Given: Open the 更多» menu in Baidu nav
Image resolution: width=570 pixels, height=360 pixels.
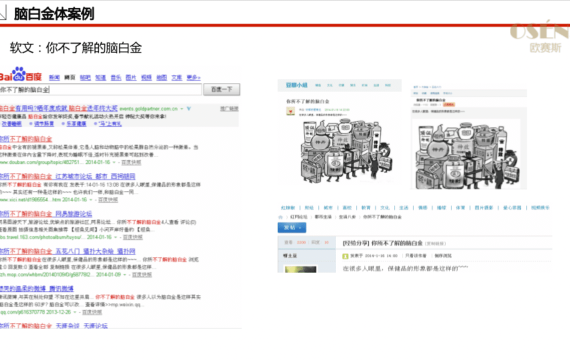Looking at the screenshot, I should tap(193, 77).
